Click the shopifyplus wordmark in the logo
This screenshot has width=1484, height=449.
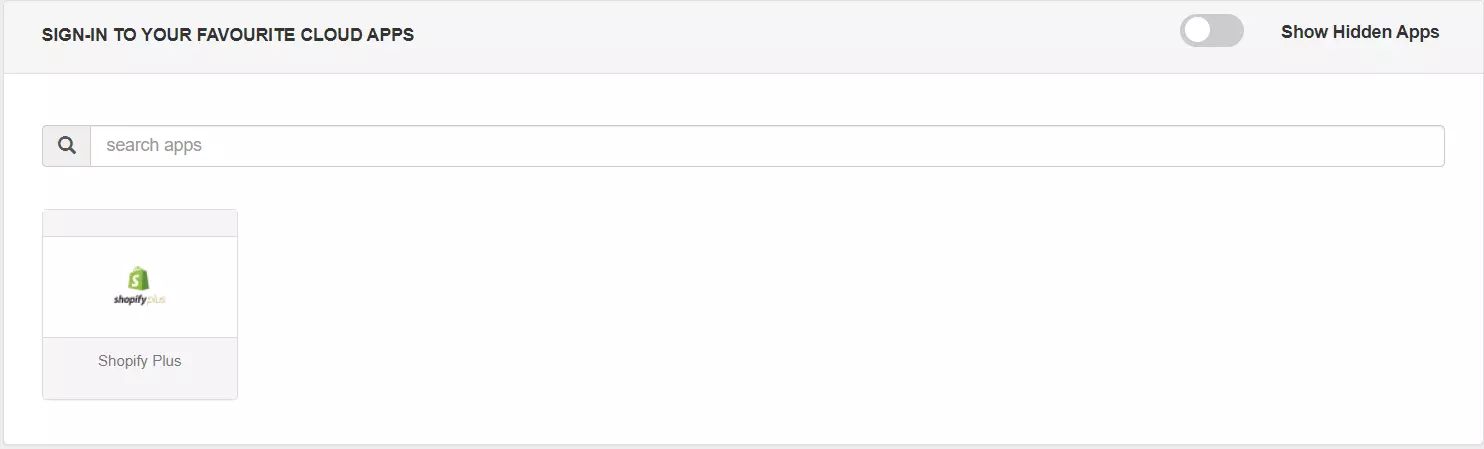(139, 299)
